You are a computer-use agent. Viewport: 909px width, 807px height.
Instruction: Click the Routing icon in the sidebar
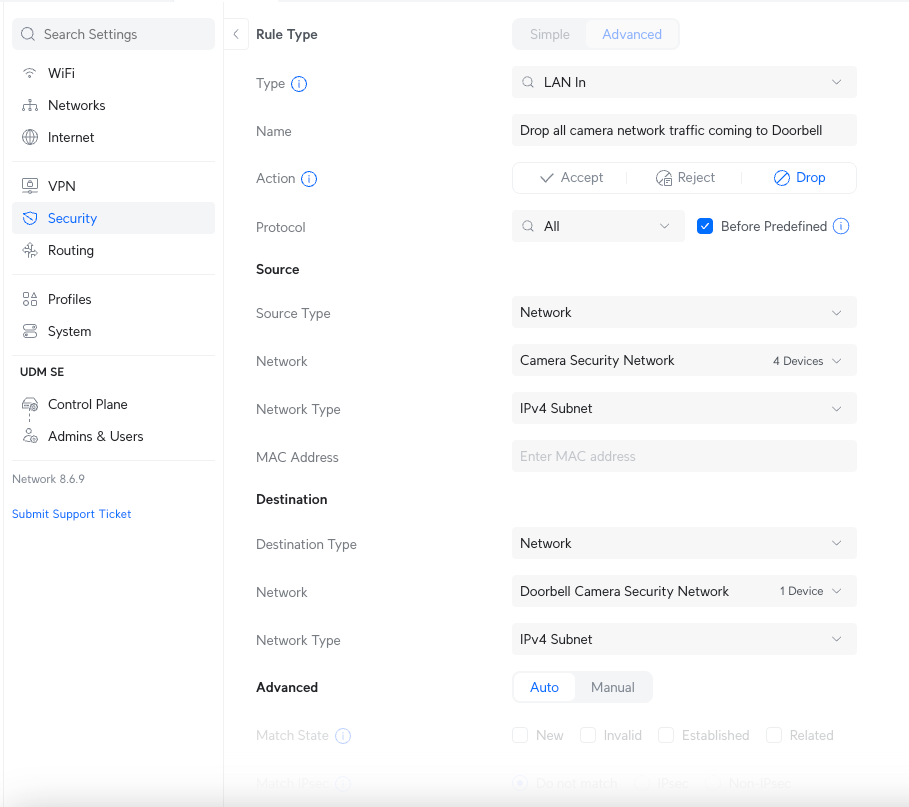coord(30,250)
